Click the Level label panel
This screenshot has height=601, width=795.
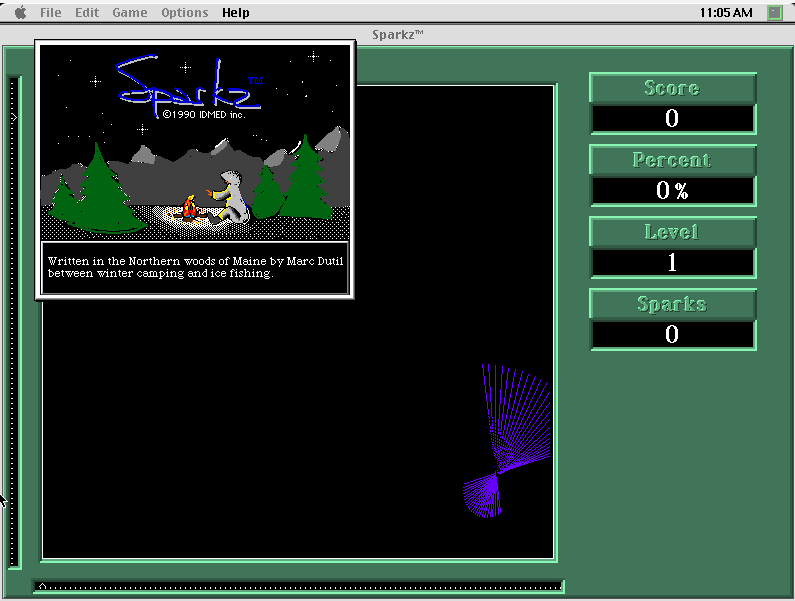click(x=672, y=232)
